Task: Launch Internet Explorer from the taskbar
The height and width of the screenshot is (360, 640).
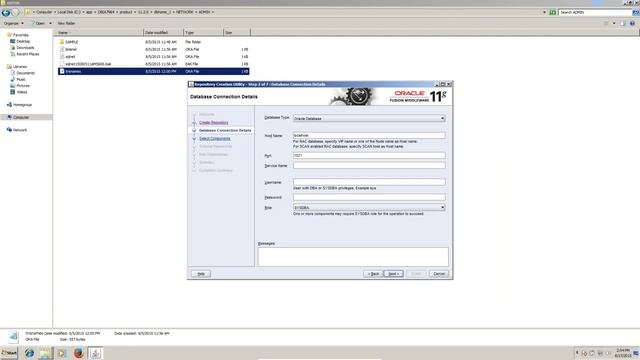Action: pyautogui.click(x=29, y=353)
